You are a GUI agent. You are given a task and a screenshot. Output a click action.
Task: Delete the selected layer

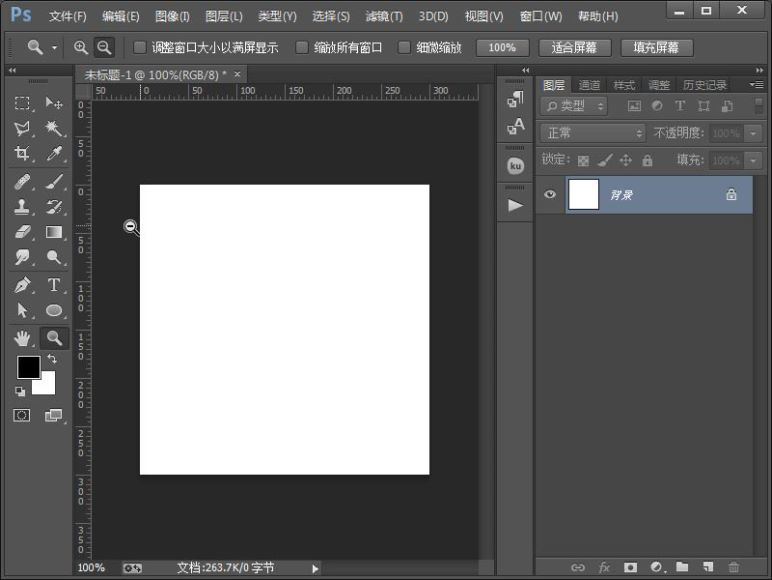pos(734,567)
